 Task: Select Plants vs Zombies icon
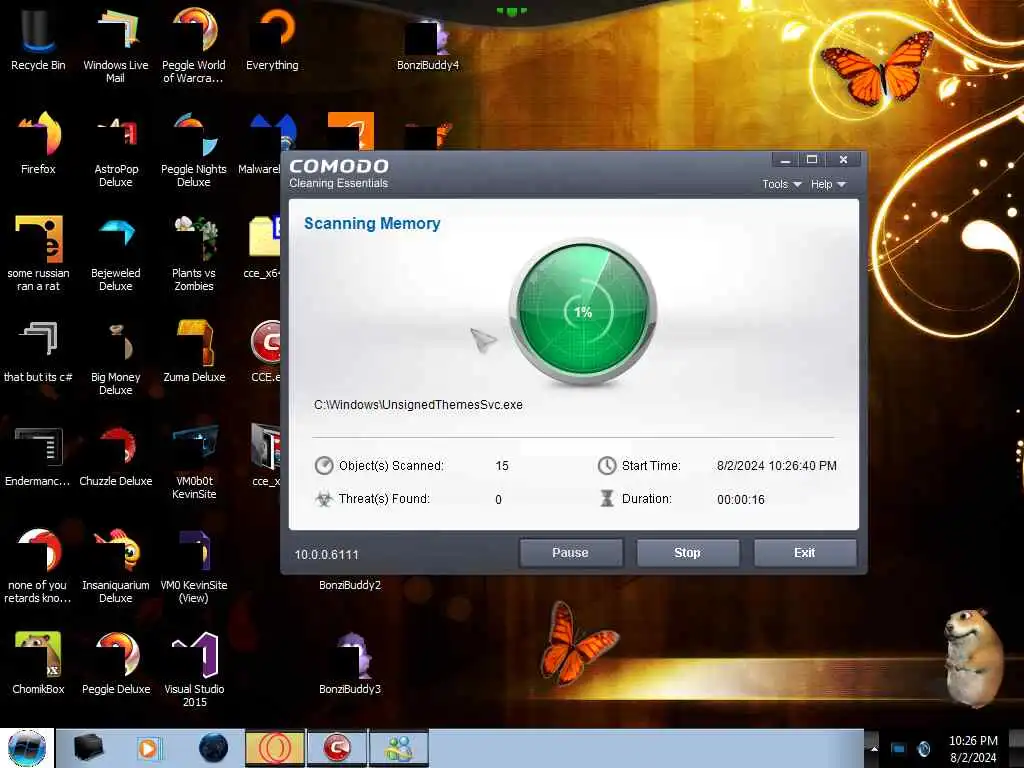click(x=193, y=253)
